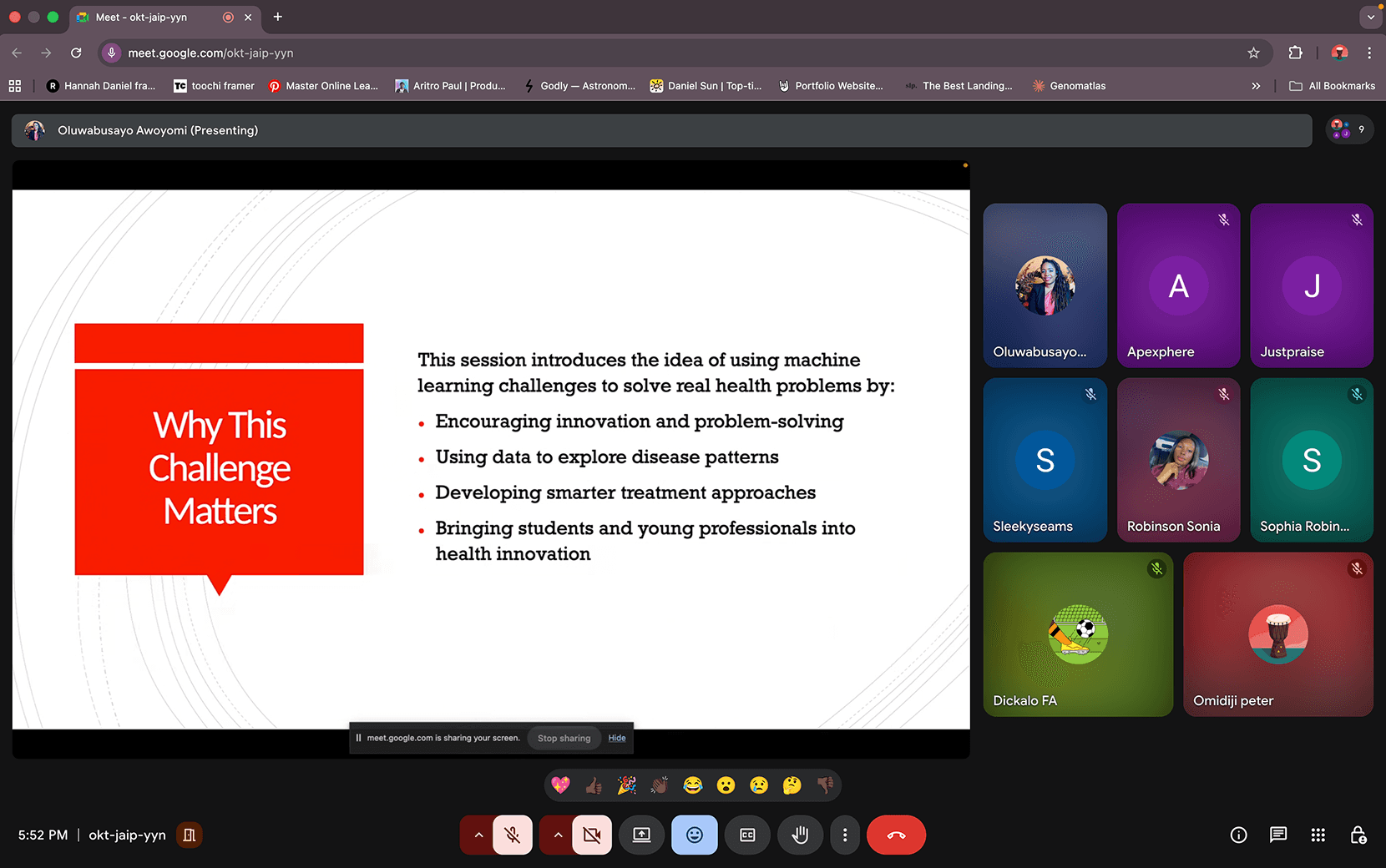Open the present screen sharing button
This screenshot has height=868, width=1386.
pos(641,835)
